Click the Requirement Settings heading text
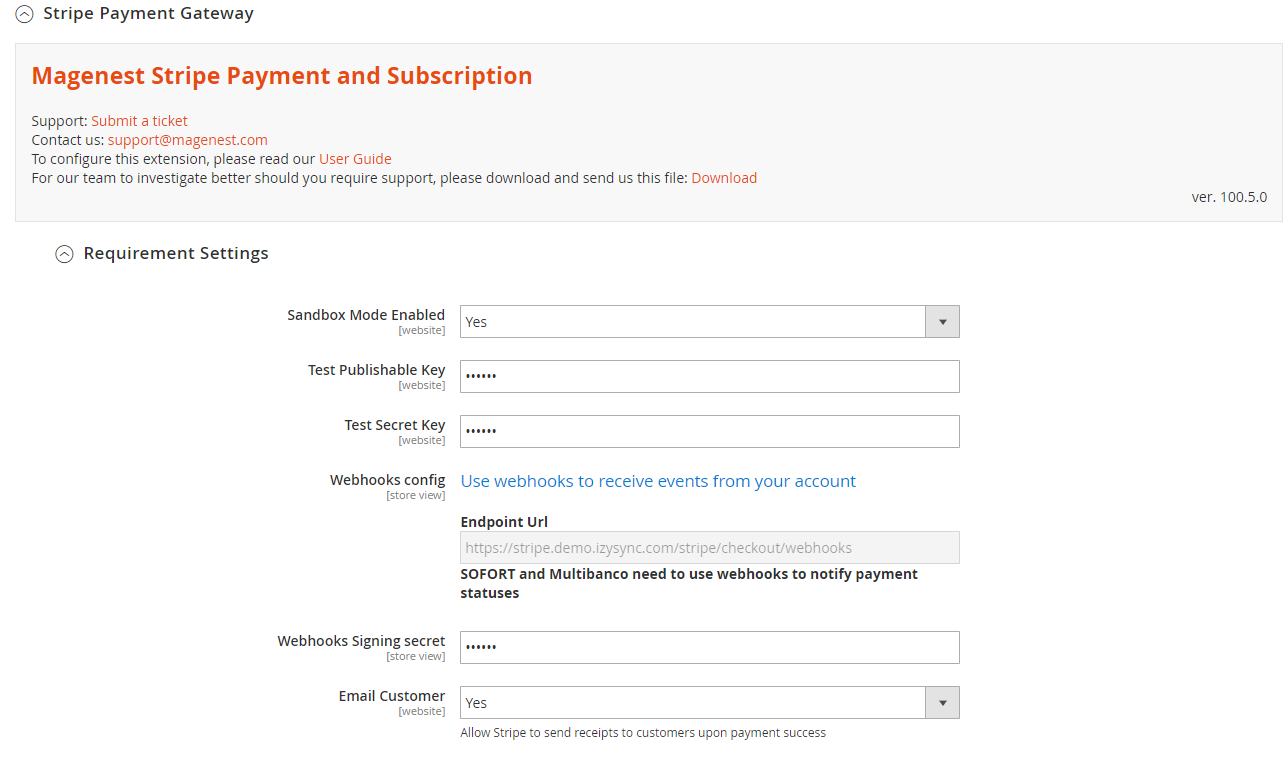 pos(176,254)
